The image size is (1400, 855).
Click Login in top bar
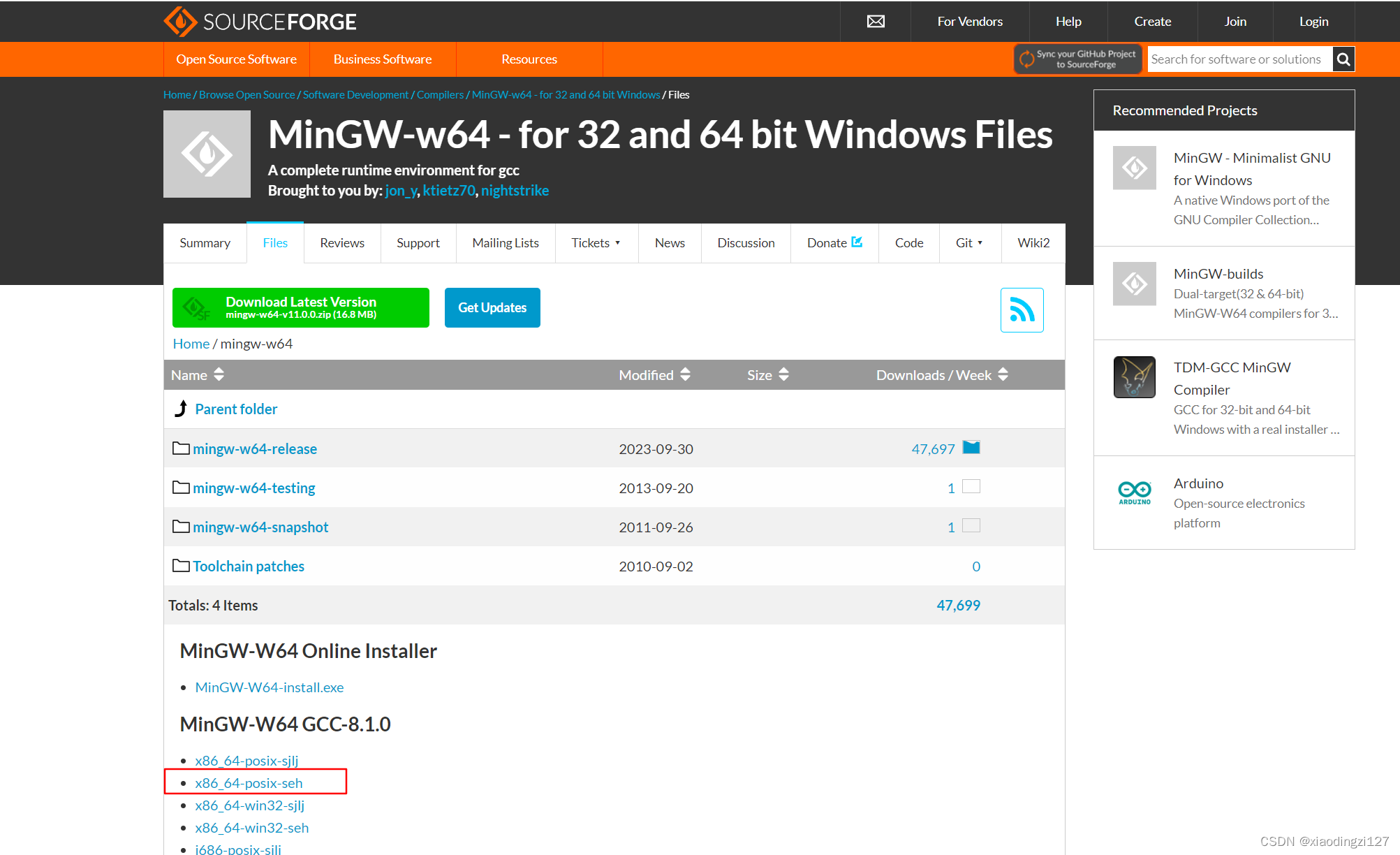[1313, 22]
